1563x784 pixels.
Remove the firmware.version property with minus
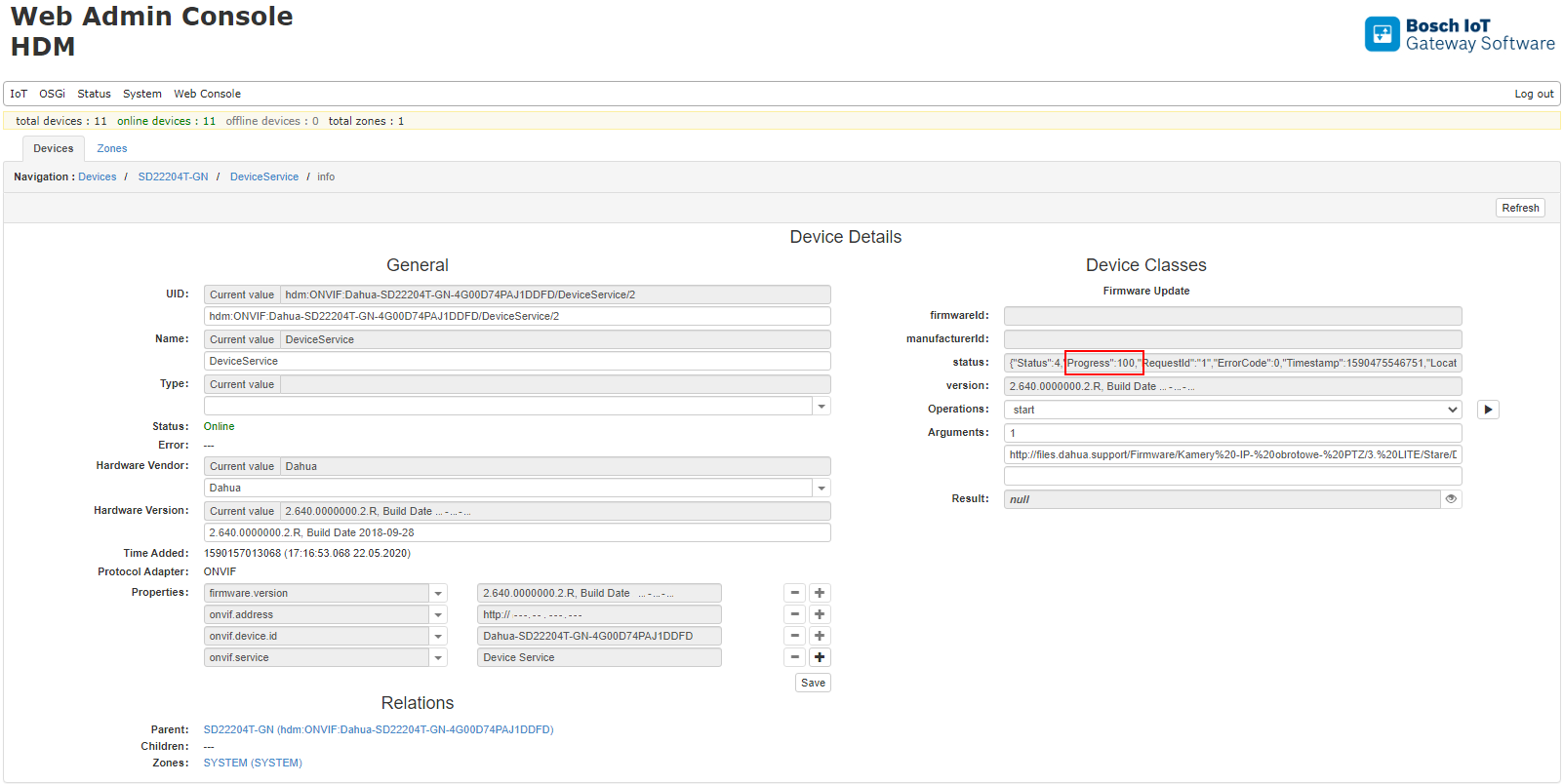pyautogui.click(x=795, y=593)
